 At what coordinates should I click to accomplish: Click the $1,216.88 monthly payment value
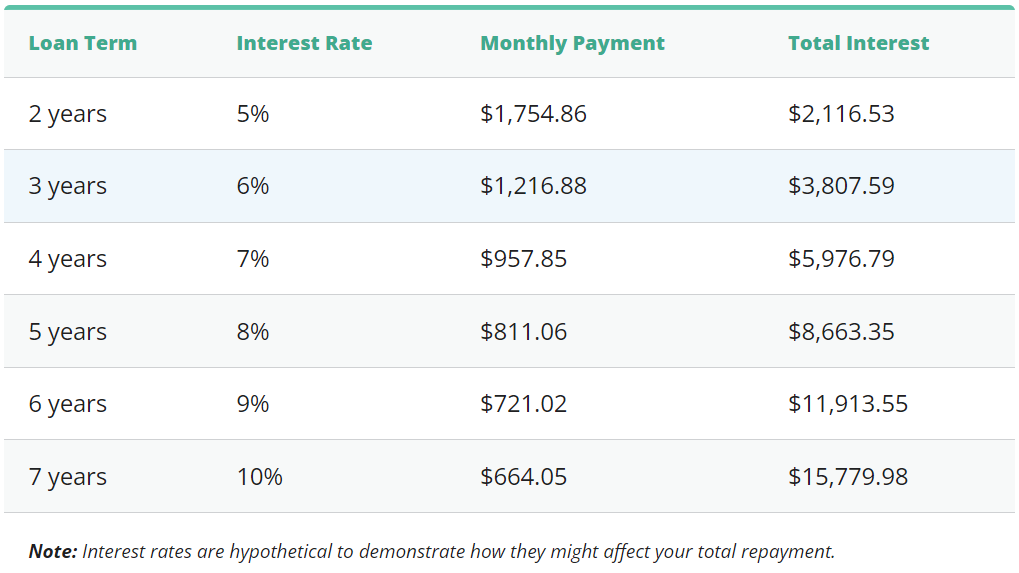coord(533,187)
